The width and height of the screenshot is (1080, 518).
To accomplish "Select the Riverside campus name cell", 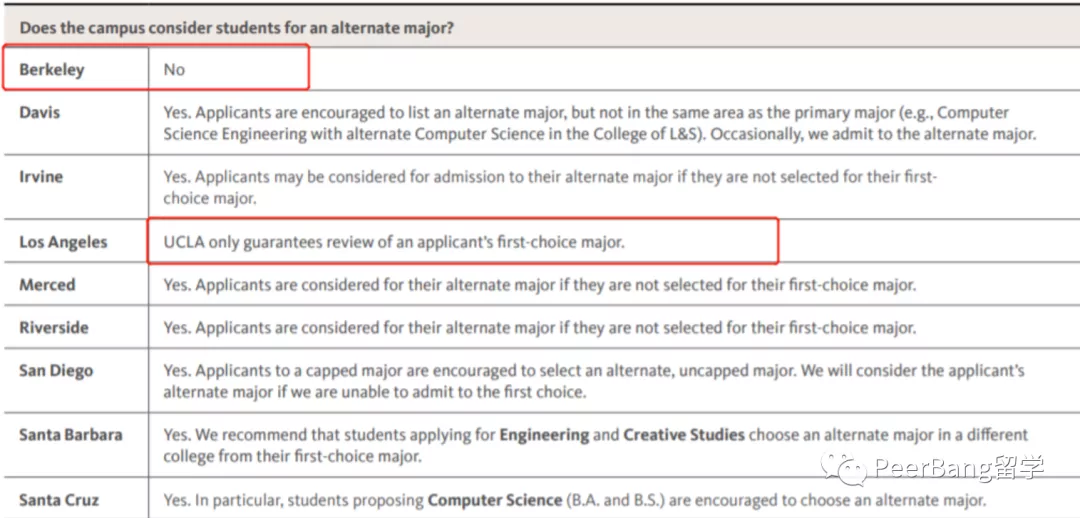I will pos(54,328).
